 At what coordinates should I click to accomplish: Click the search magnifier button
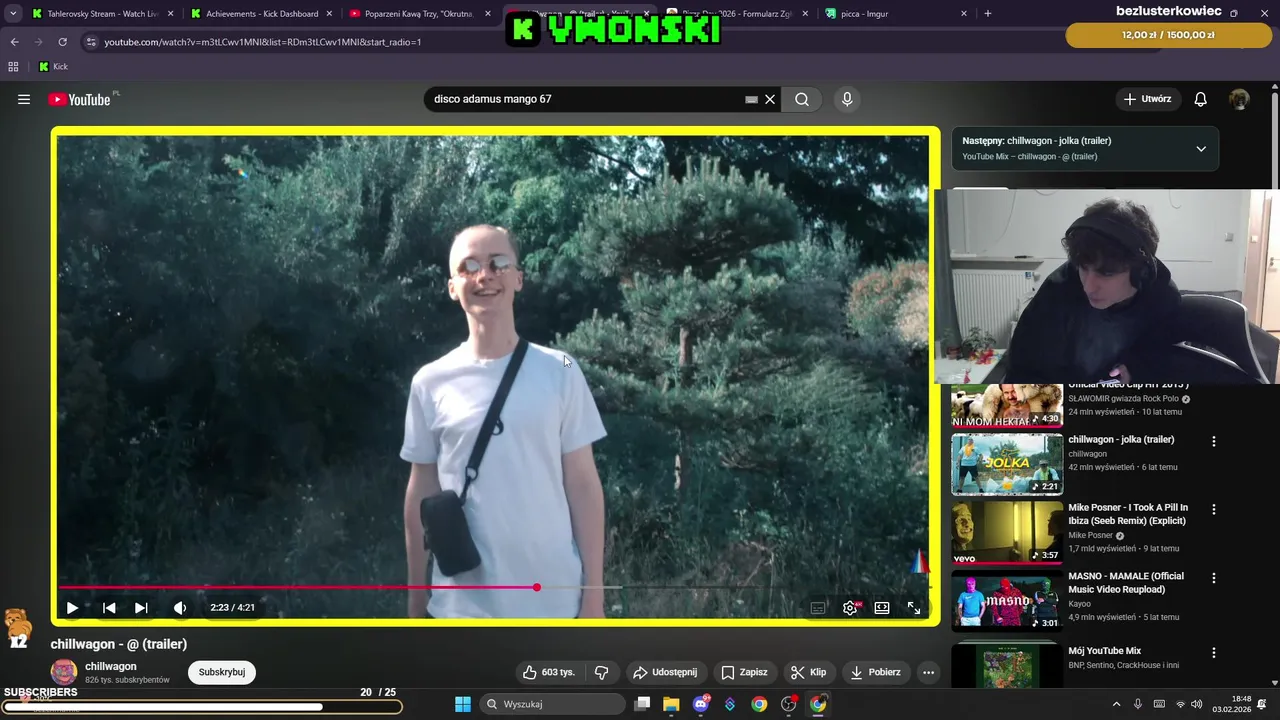(802, 99)
